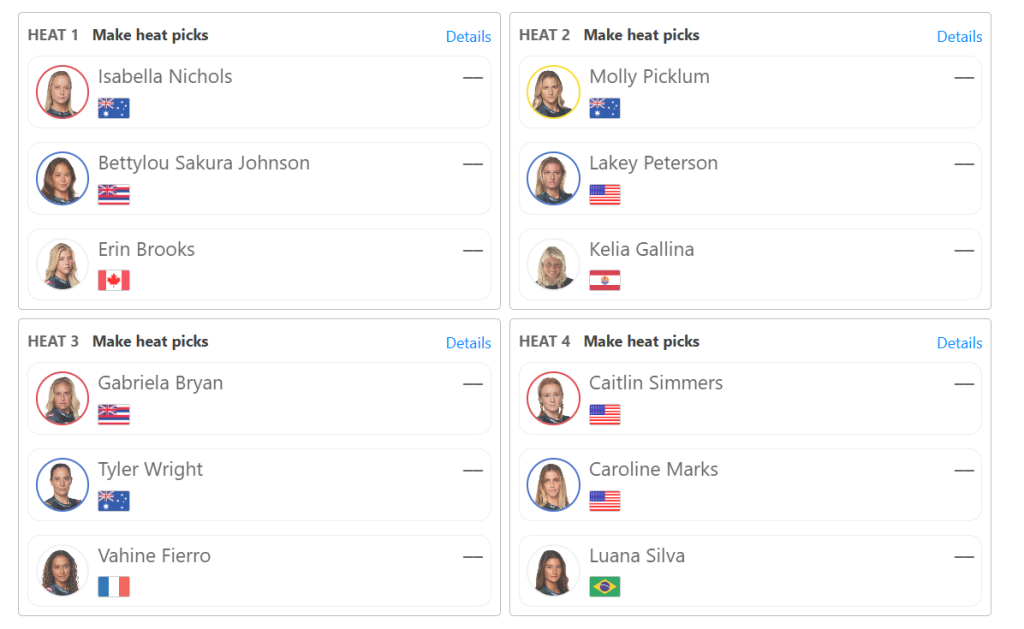Click Vahine Fierro's French flag icon

(x=114, y=587)
